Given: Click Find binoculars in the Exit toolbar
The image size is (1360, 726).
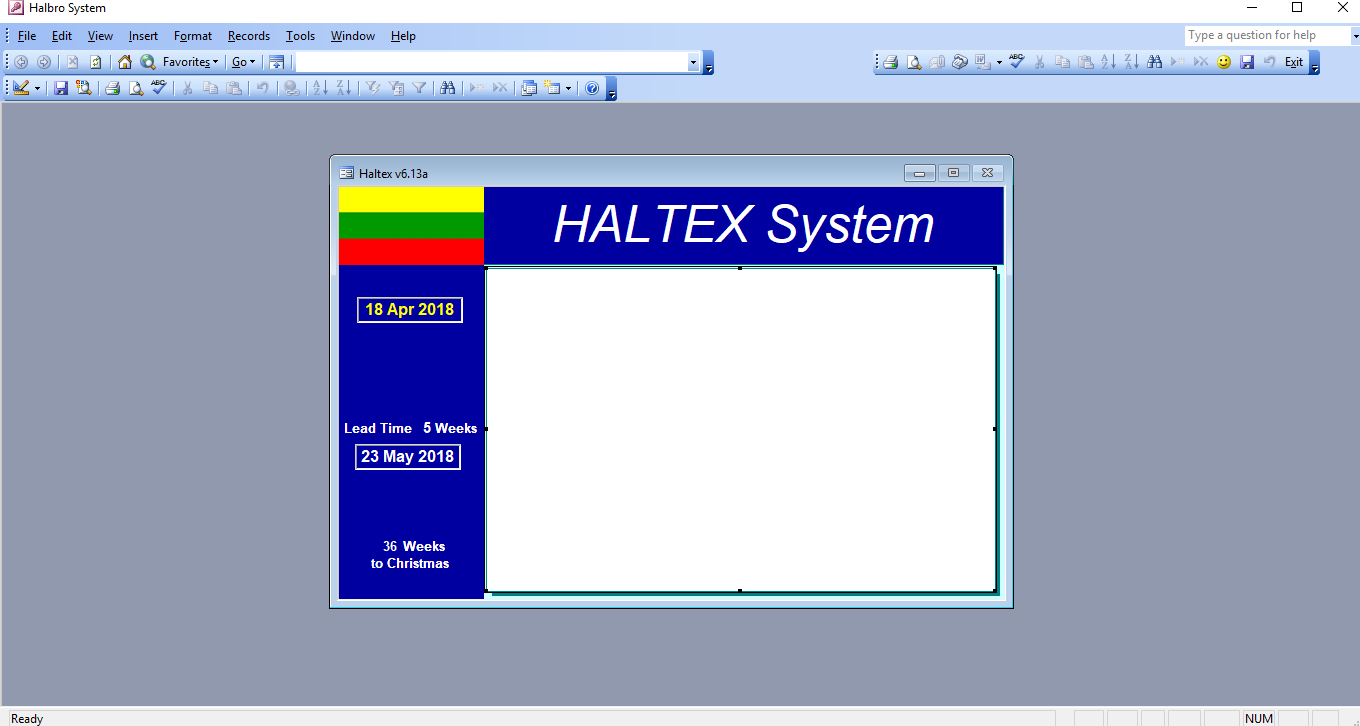Looking at the screenshot, I should (x=1155, y=62).
